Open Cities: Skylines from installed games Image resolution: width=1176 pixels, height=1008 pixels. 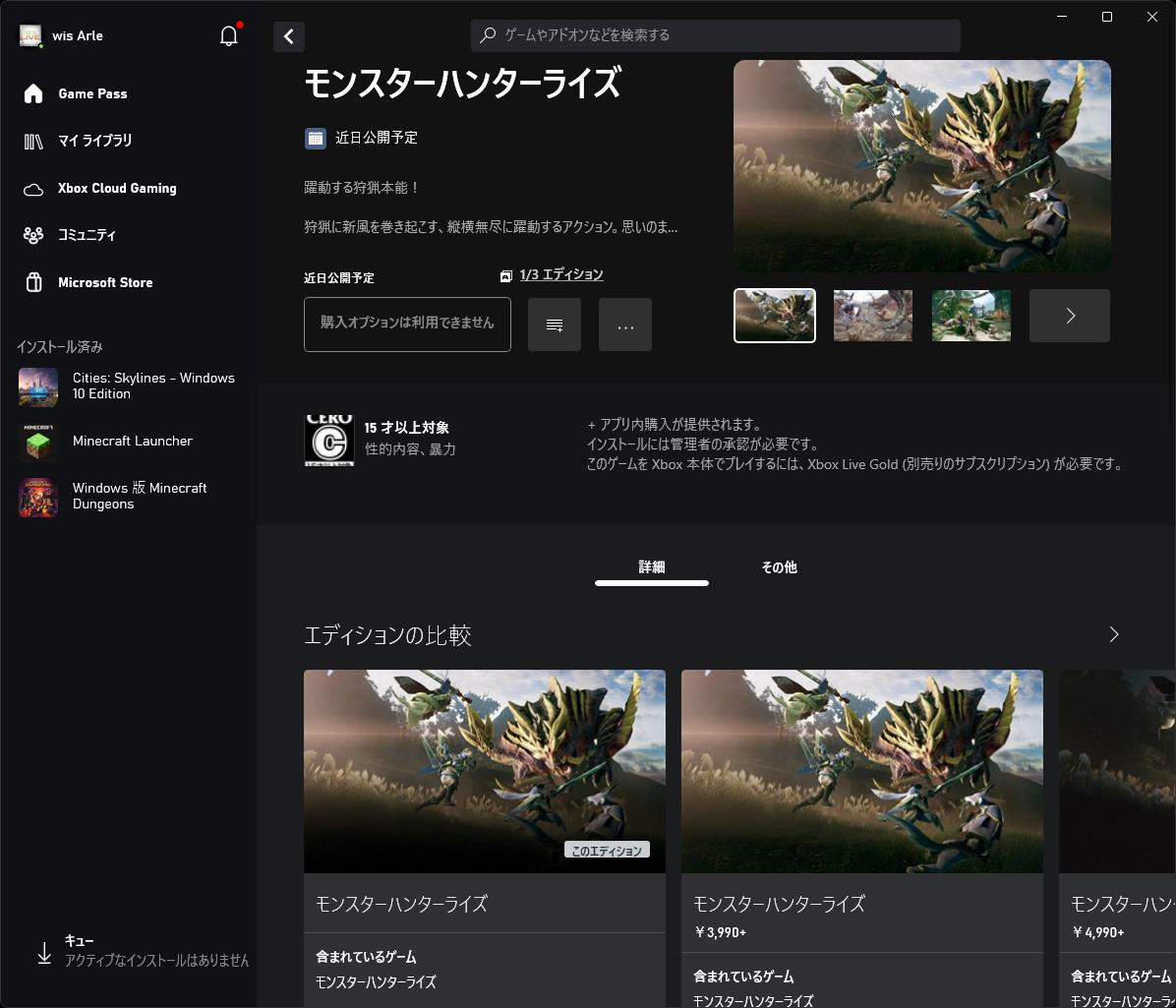click(153, 385)
